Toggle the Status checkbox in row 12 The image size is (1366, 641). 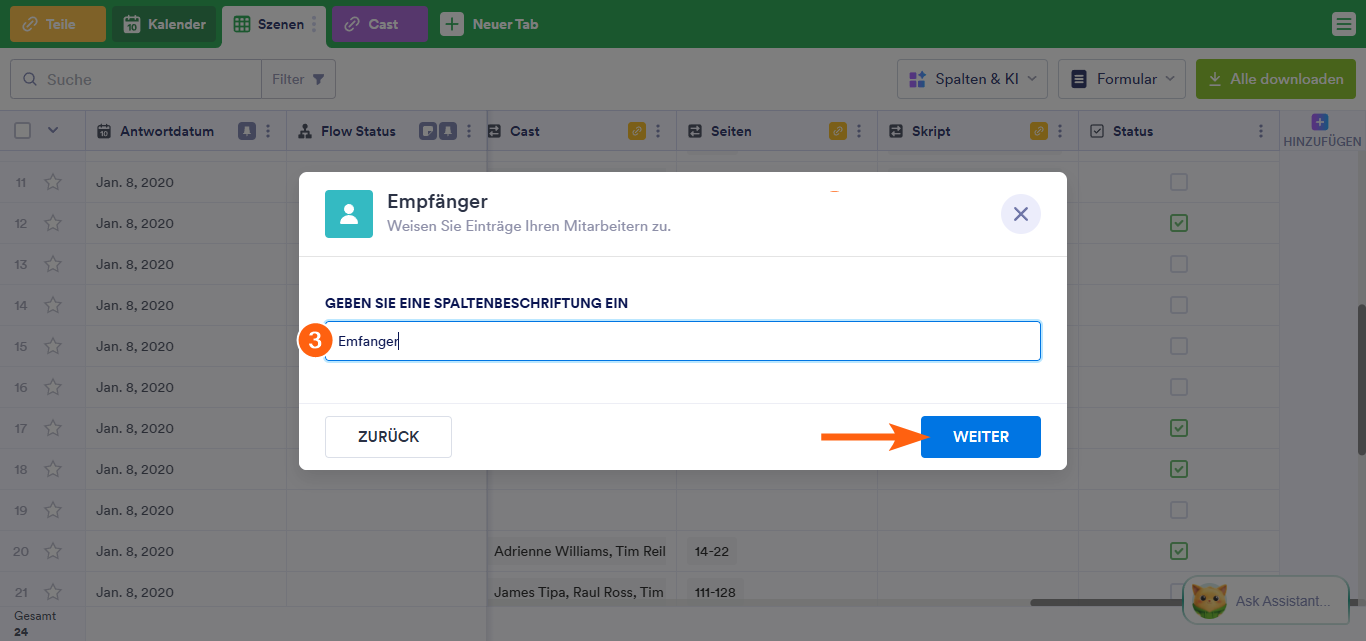pos(1179,223)
